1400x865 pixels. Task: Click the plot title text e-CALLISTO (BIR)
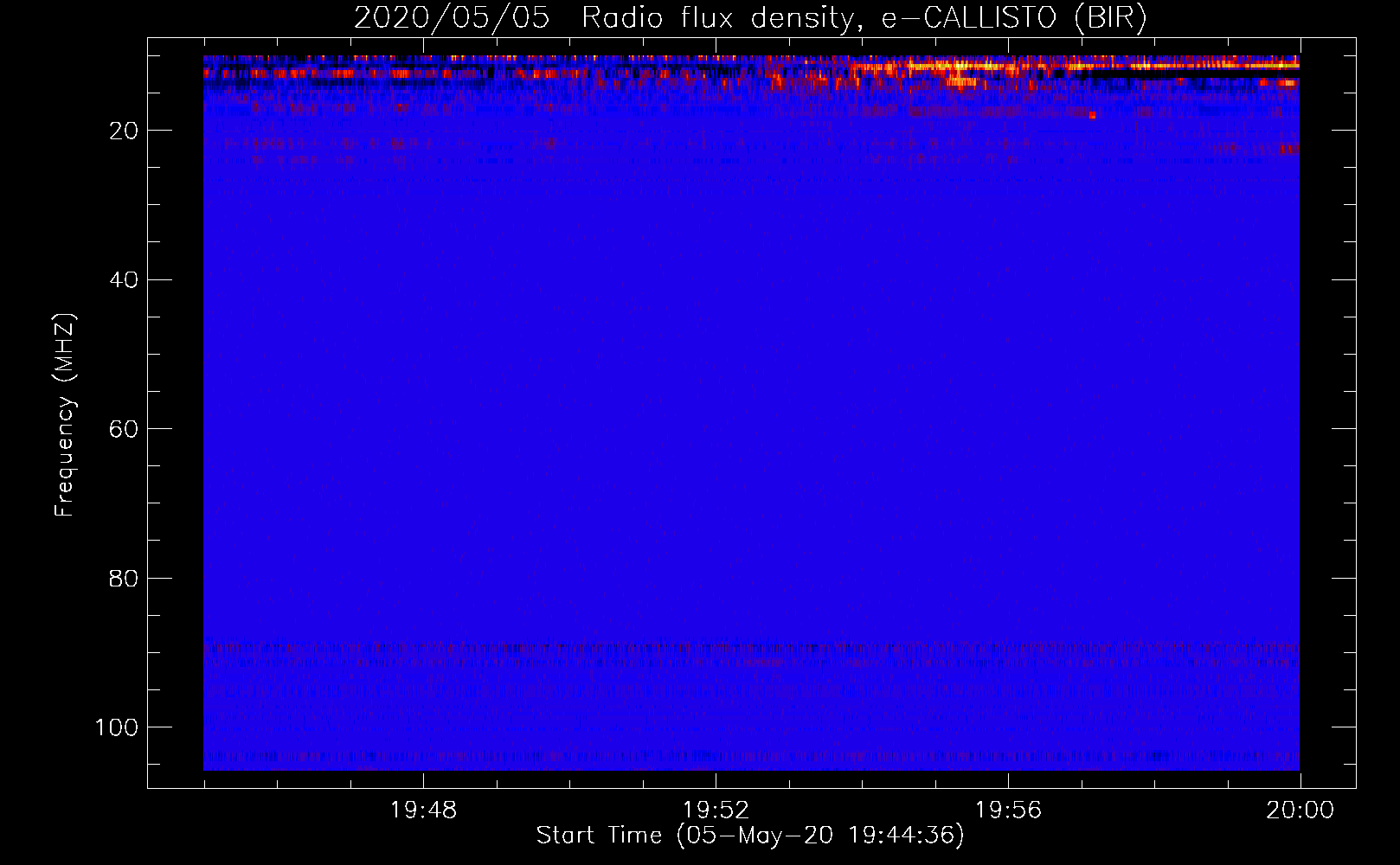coord(1014,18)
